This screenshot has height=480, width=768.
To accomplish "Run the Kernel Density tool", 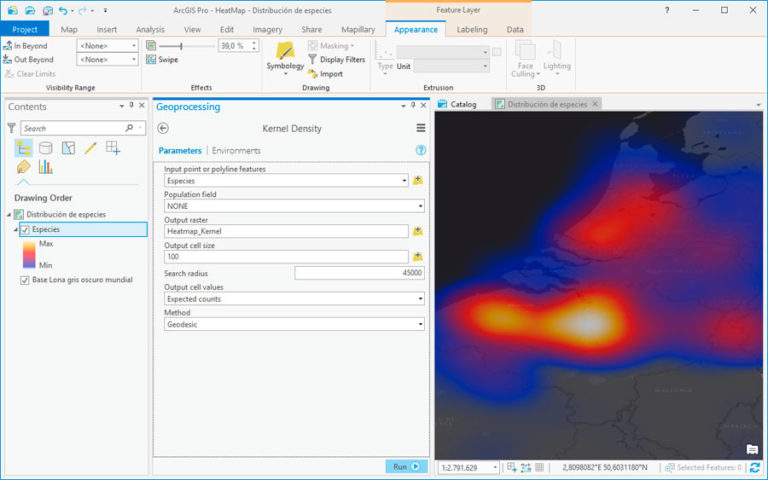I will (406, 466).
